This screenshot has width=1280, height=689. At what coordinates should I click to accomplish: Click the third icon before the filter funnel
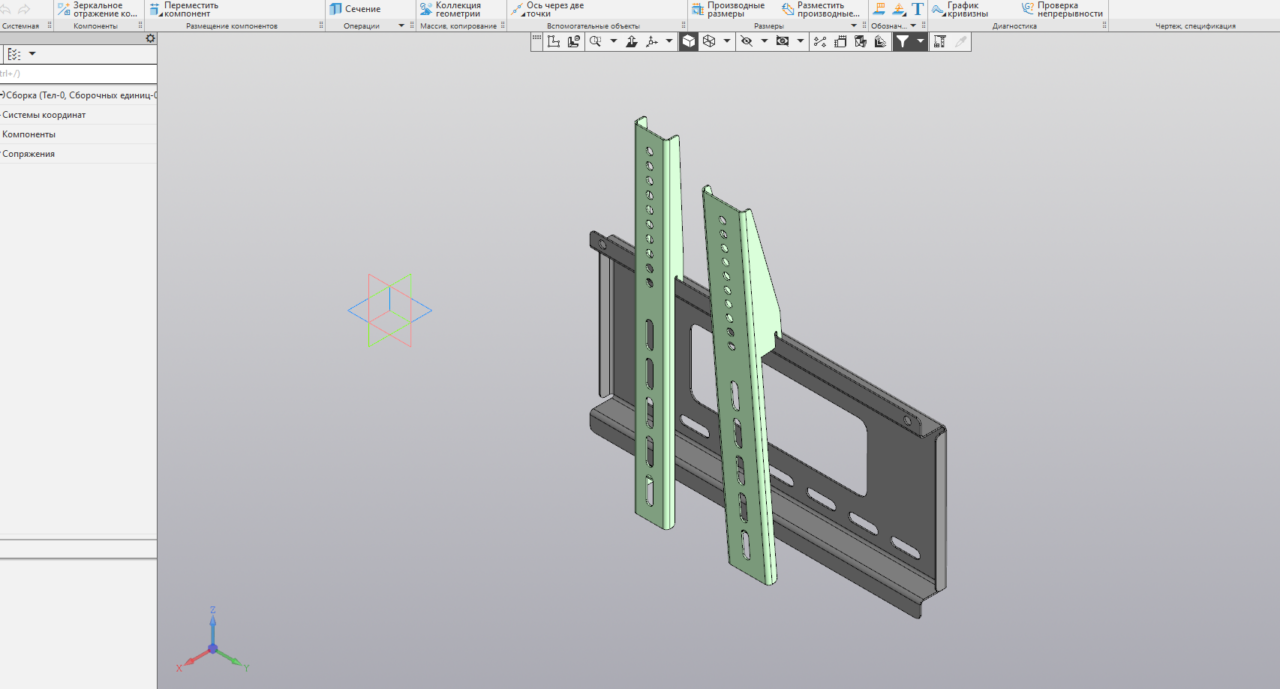(x=839, y=41)
